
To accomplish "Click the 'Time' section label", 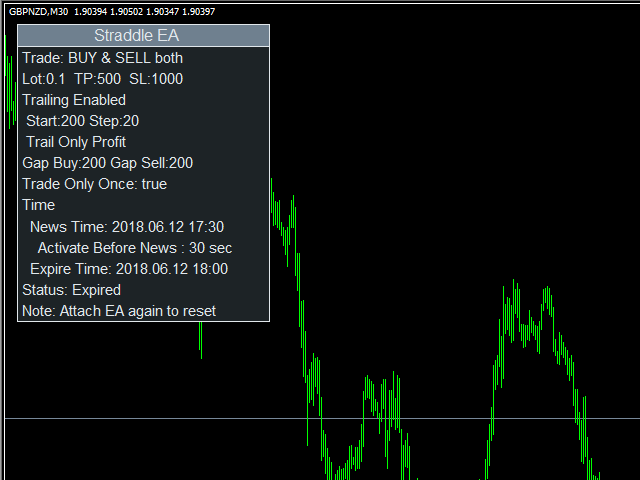I will point(38,205).
